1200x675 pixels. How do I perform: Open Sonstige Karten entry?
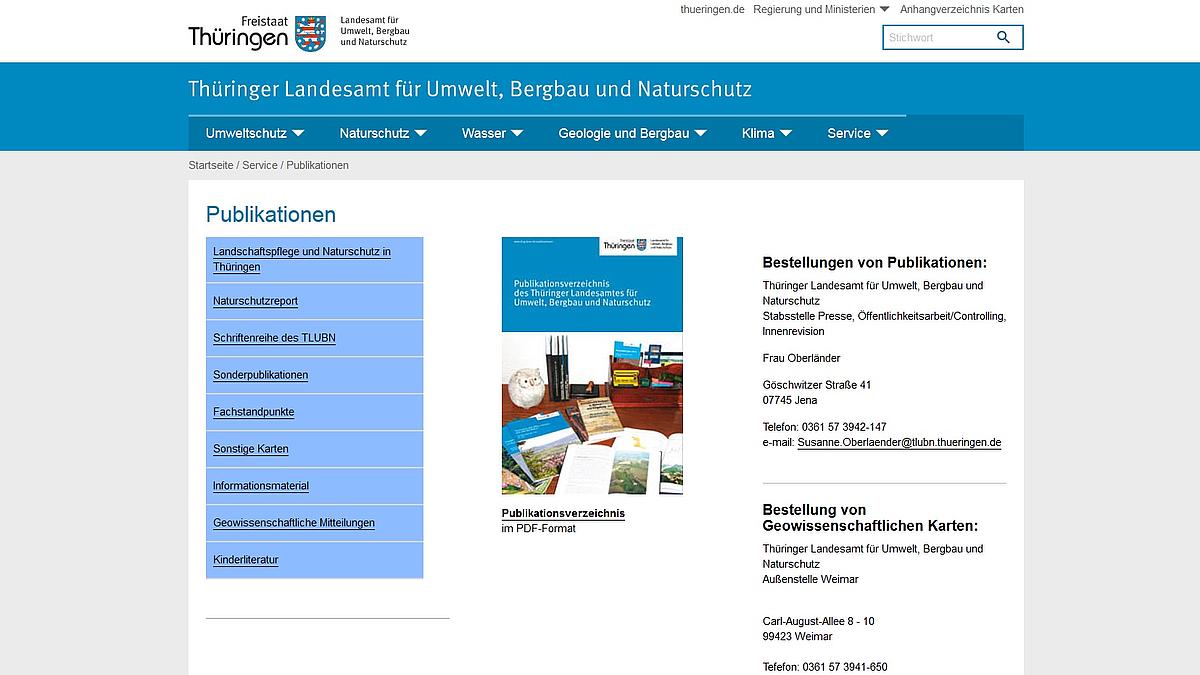pyautogui.click(x=315, y=449)
